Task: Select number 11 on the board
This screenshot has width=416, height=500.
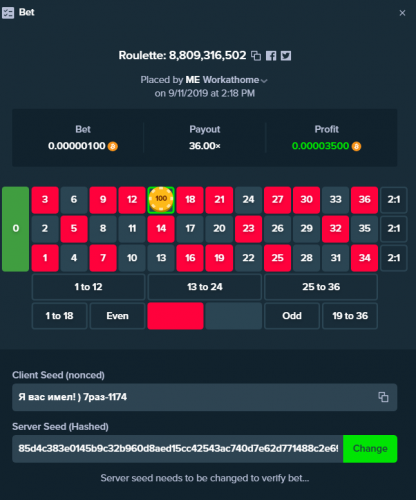Action: [132, 229]
